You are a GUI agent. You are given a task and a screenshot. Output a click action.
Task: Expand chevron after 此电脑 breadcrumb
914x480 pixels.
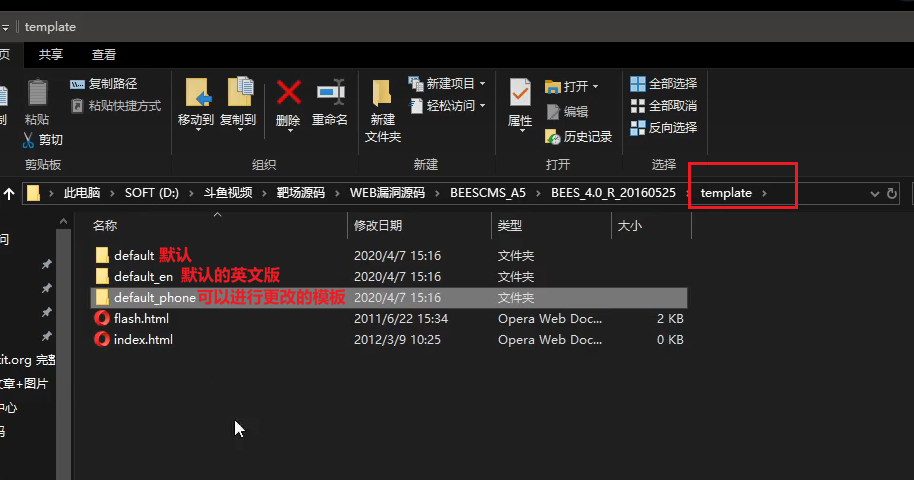pyautogui.click(x=112, y=194)
